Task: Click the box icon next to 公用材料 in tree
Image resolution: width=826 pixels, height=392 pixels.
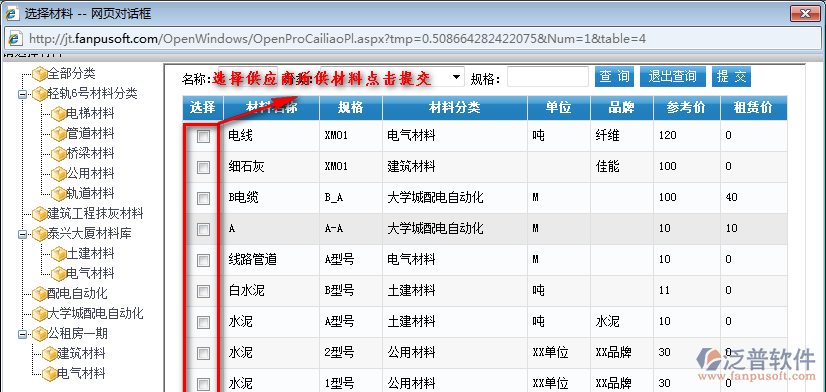Action: [x=58, y=174]
